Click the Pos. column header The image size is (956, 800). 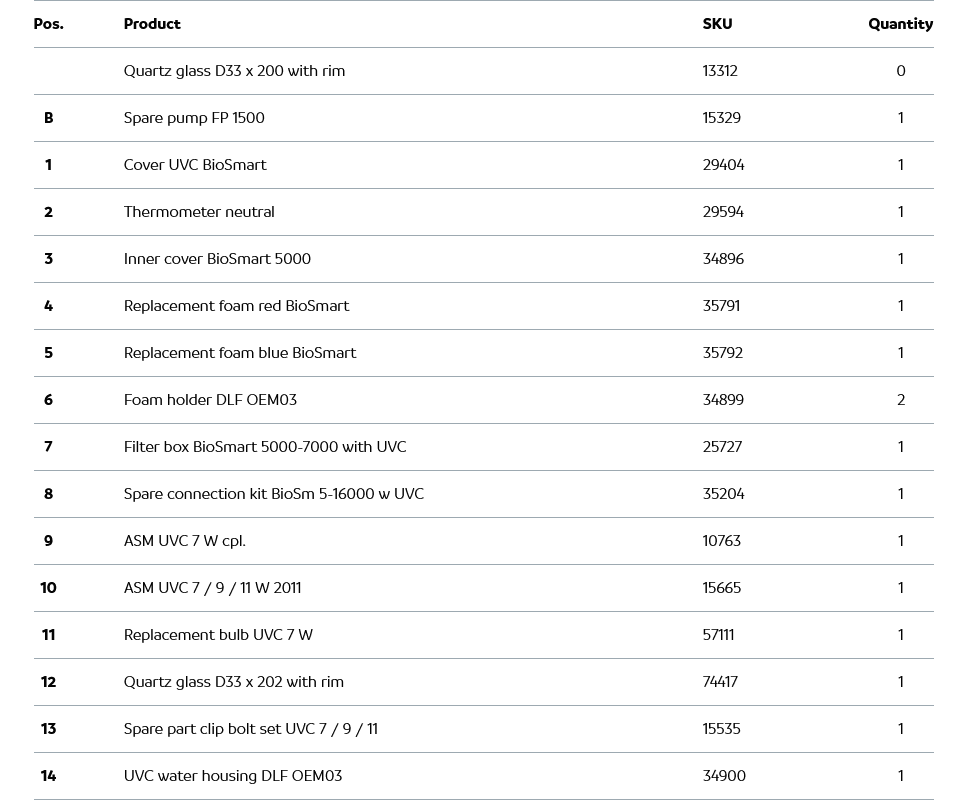(x=48, y=24)
